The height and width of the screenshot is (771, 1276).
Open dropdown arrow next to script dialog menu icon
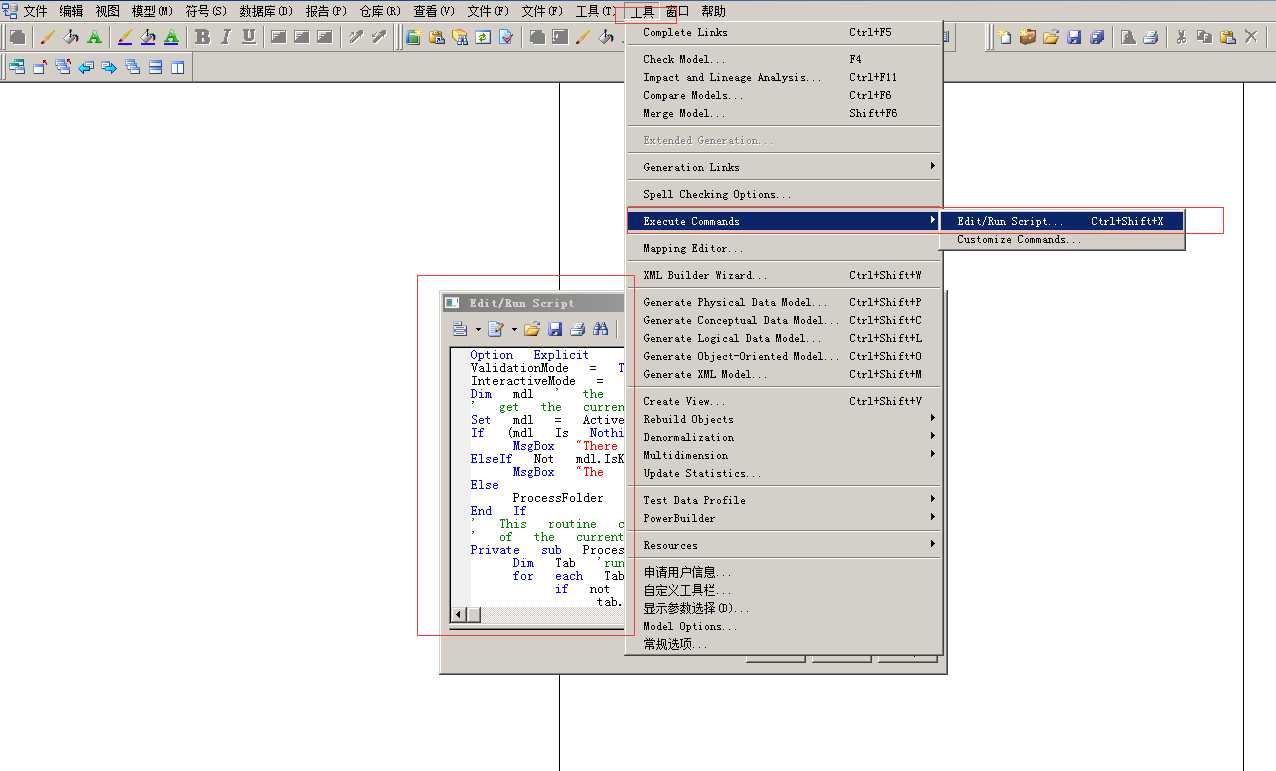[x=478, y=328]
